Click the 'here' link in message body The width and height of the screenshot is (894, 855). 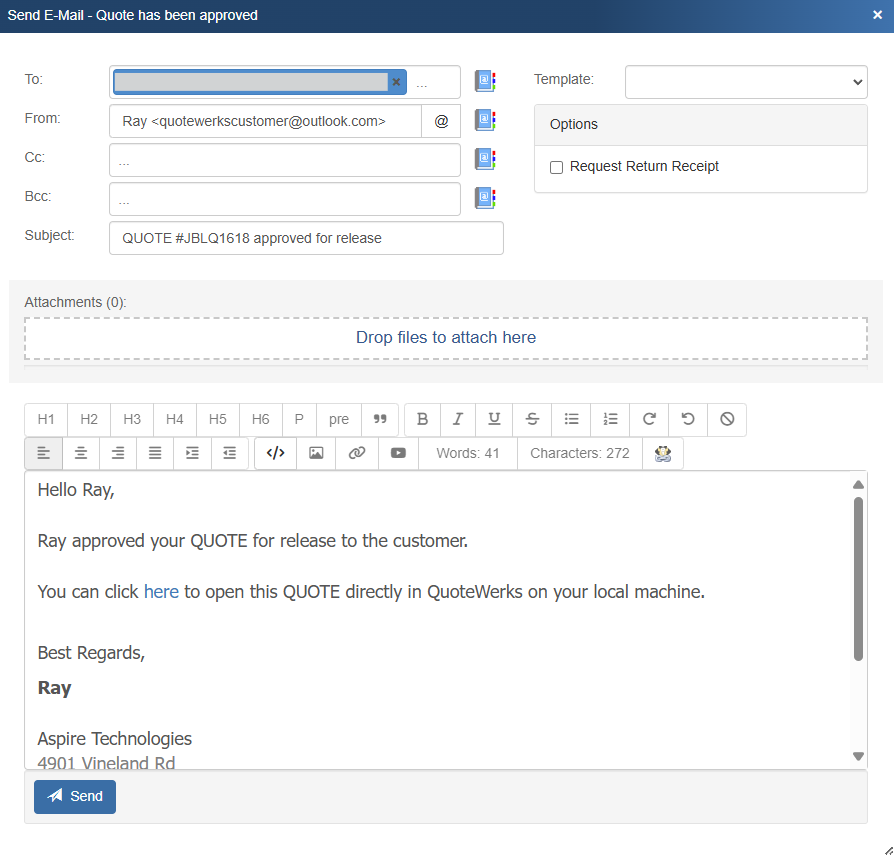pyautogui.click(x=161, y=592)
